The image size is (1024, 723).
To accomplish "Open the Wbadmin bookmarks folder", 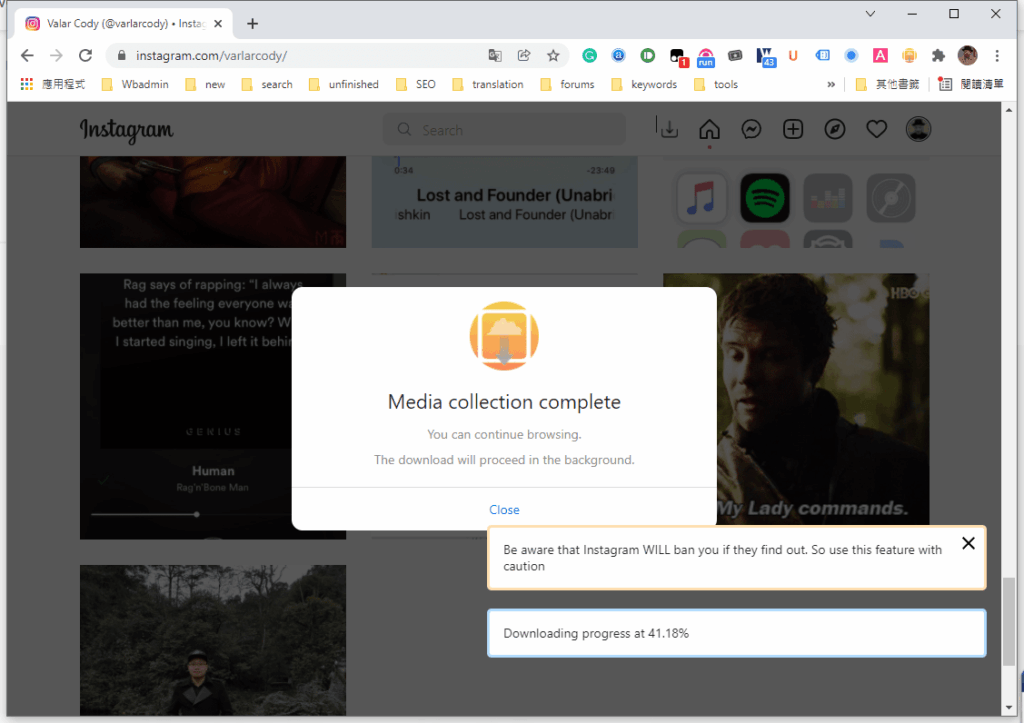I will coord(135,84).
